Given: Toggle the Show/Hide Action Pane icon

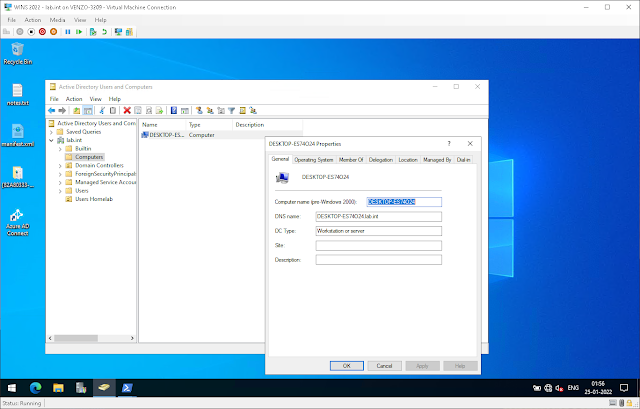Looking at the screenshot, I should 185,111.
